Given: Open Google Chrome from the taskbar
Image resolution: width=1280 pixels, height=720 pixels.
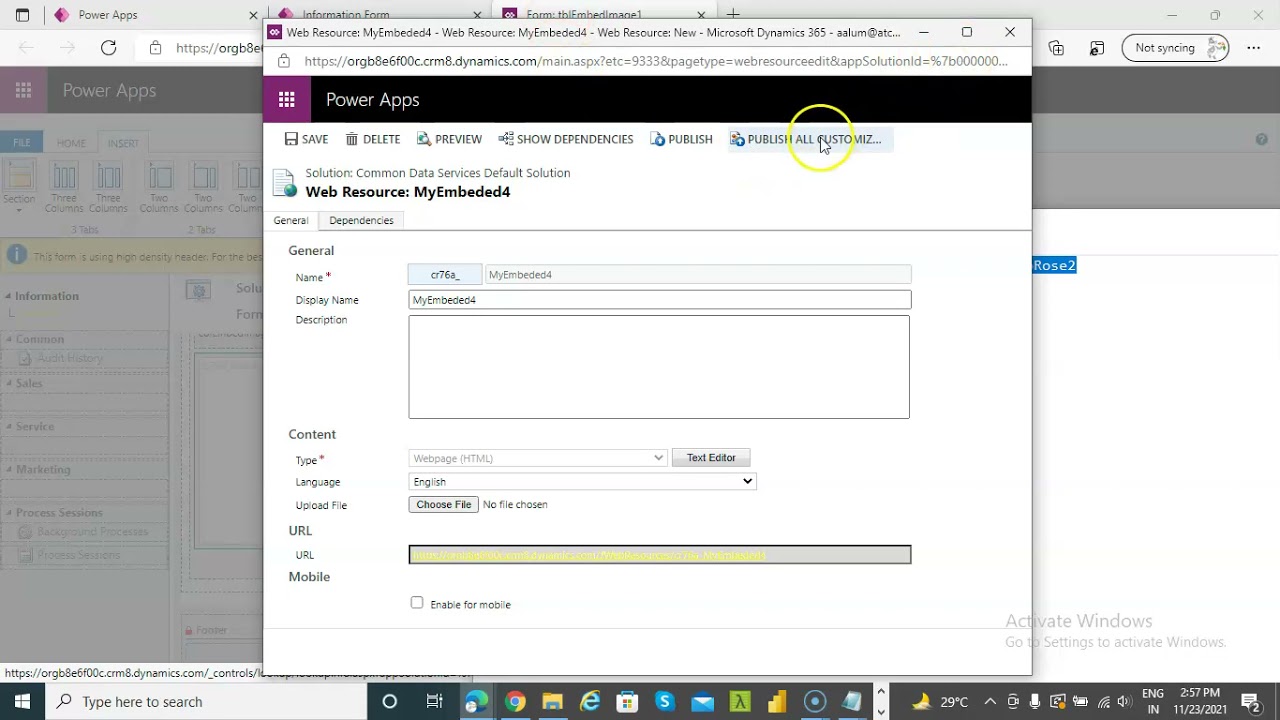Looking at the screenshot, I should tap(515, 701).
